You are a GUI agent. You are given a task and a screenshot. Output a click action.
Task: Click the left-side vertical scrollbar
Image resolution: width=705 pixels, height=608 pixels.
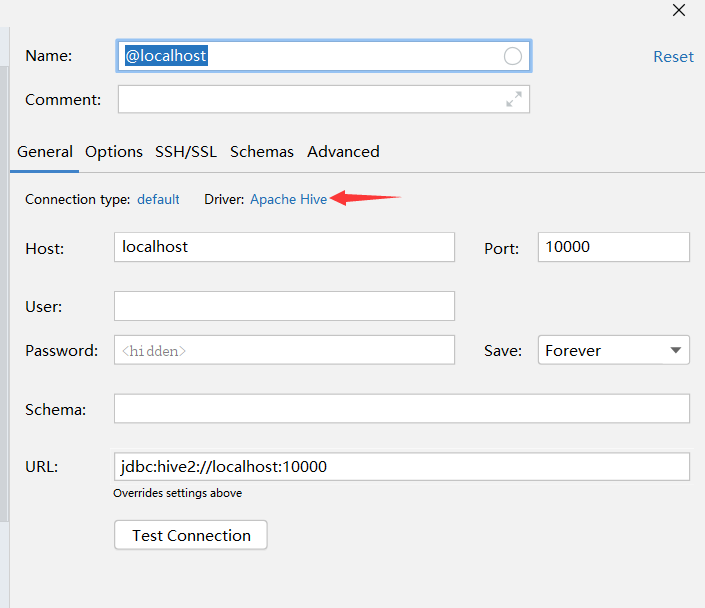coord(4,294)
